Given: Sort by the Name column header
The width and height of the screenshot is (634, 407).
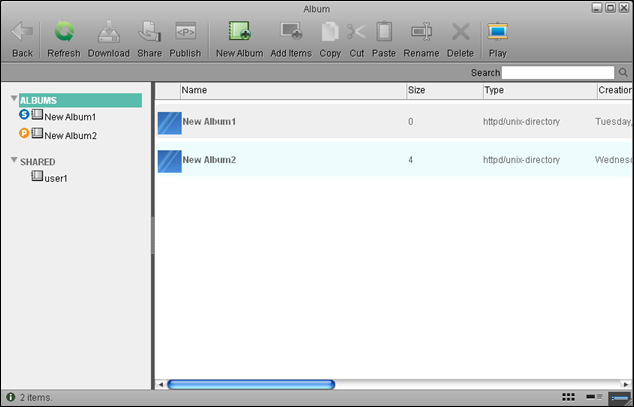Looking at the screenshot, I should (290, 91).
